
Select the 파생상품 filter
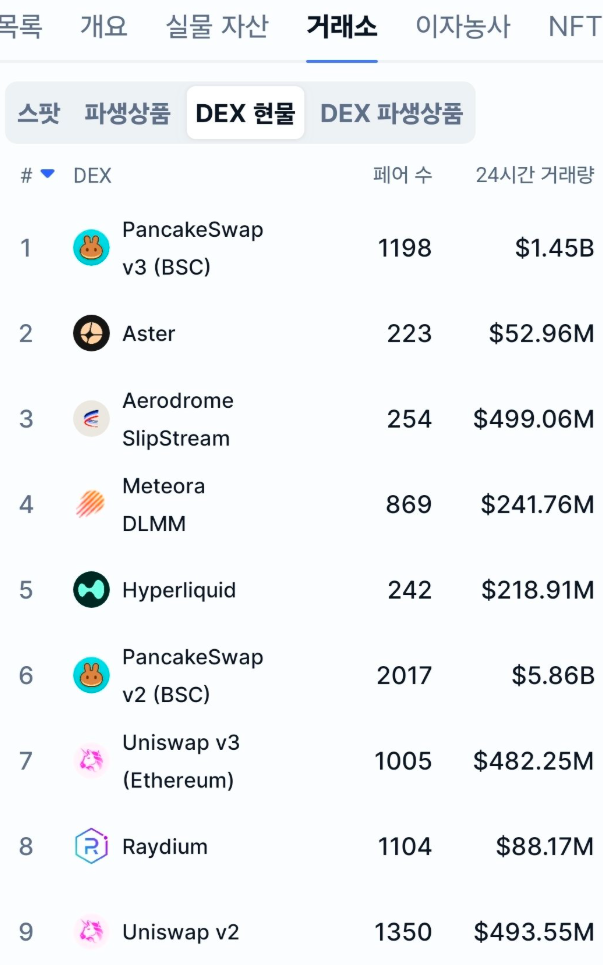pyautogui.click(x=127, y=113)
